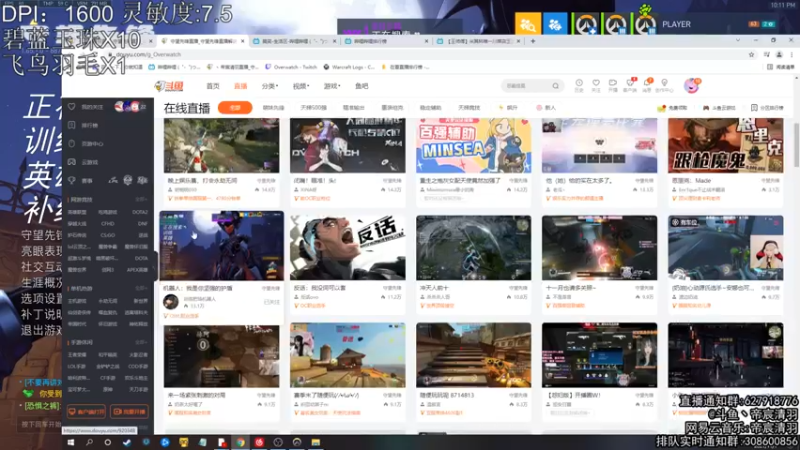Bookmark page with the star icon
Image resolution: width=800 pixels, height=450 pixels.
(x=751, y=55)
